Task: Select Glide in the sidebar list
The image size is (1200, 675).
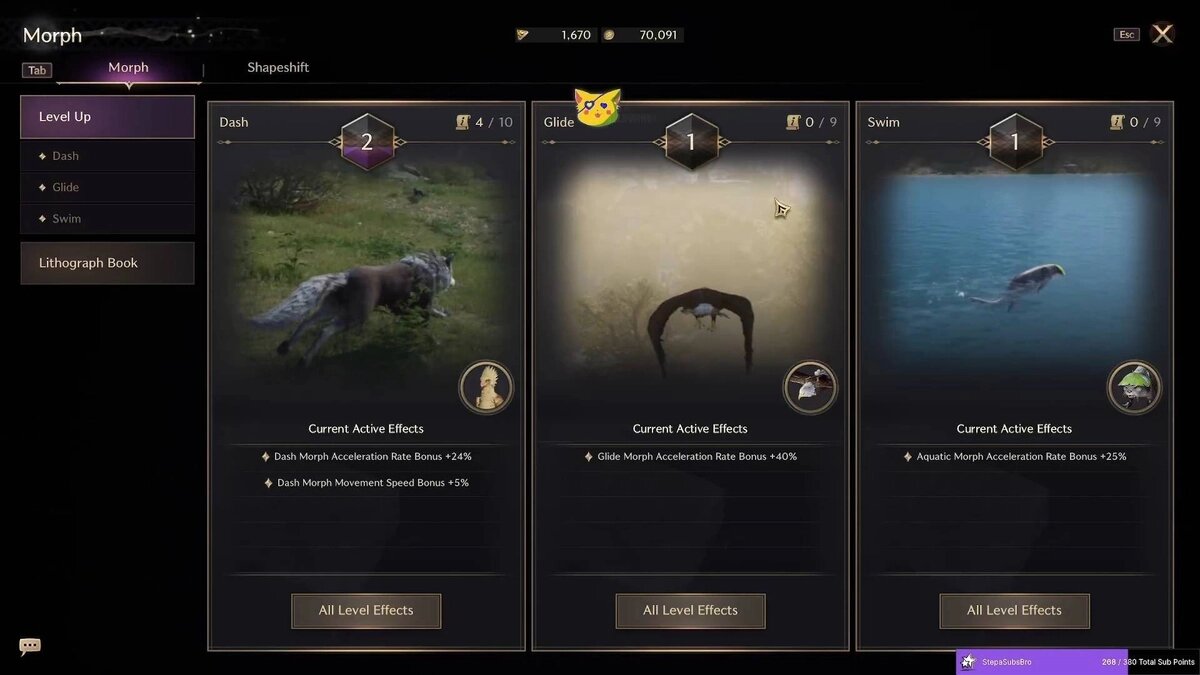Action: (x=107, y=187)
